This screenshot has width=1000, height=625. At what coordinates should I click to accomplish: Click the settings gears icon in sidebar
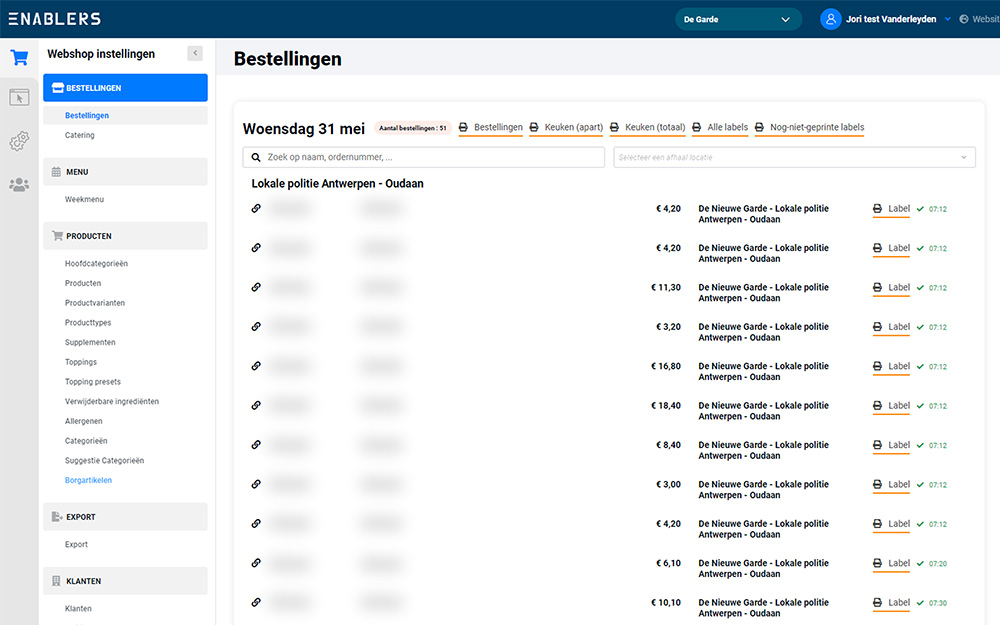tap(19, 142)
